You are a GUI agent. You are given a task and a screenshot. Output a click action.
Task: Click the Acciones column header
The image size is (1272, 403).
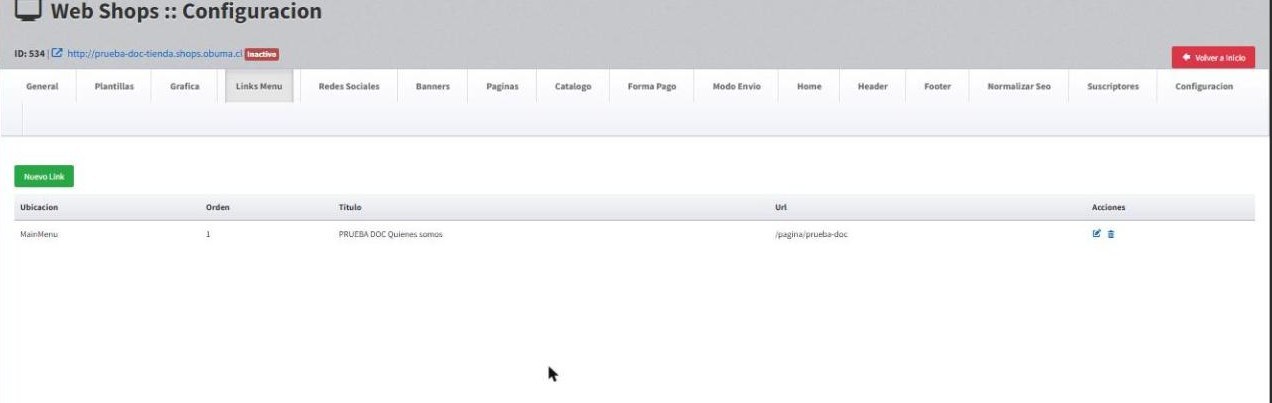tap(1108, 207)
